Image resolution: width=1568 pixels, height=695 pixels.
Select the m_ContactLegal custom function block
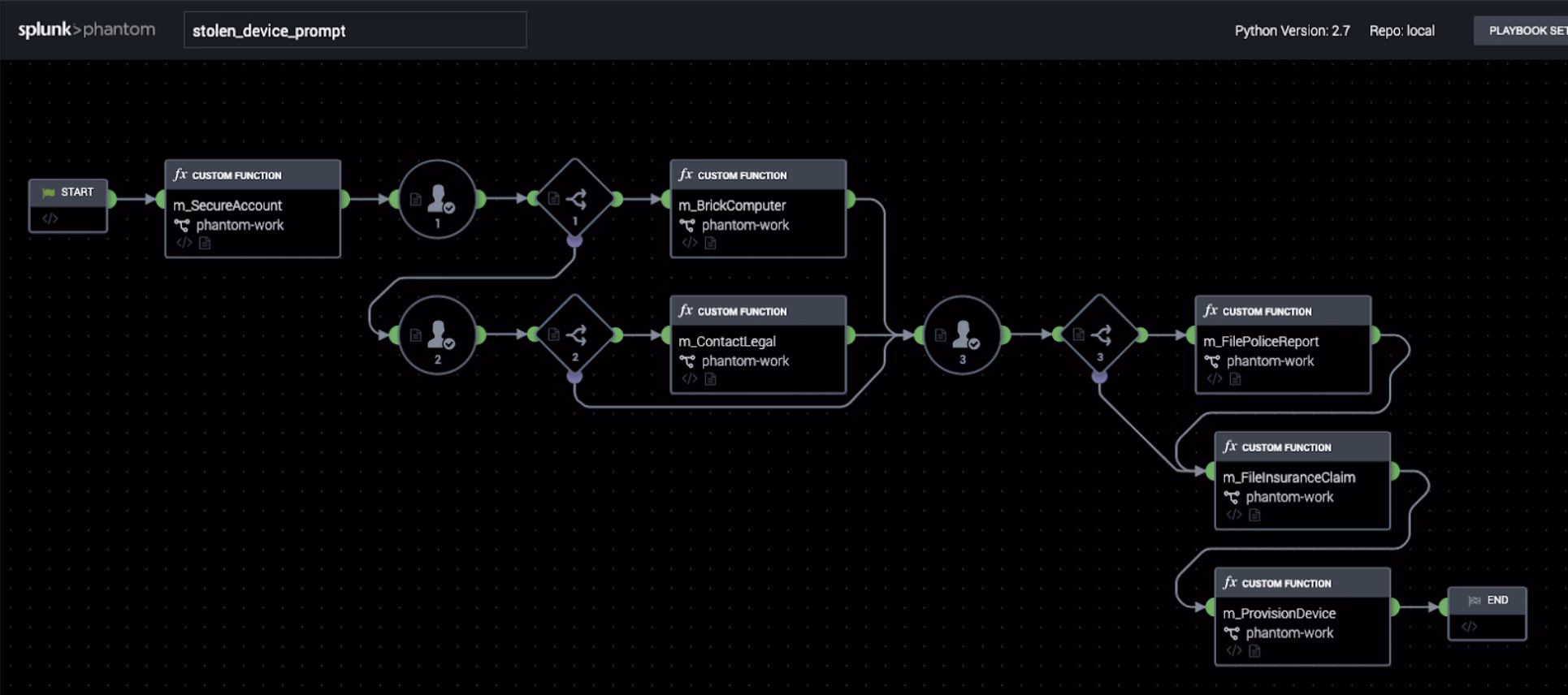(757, 345)
